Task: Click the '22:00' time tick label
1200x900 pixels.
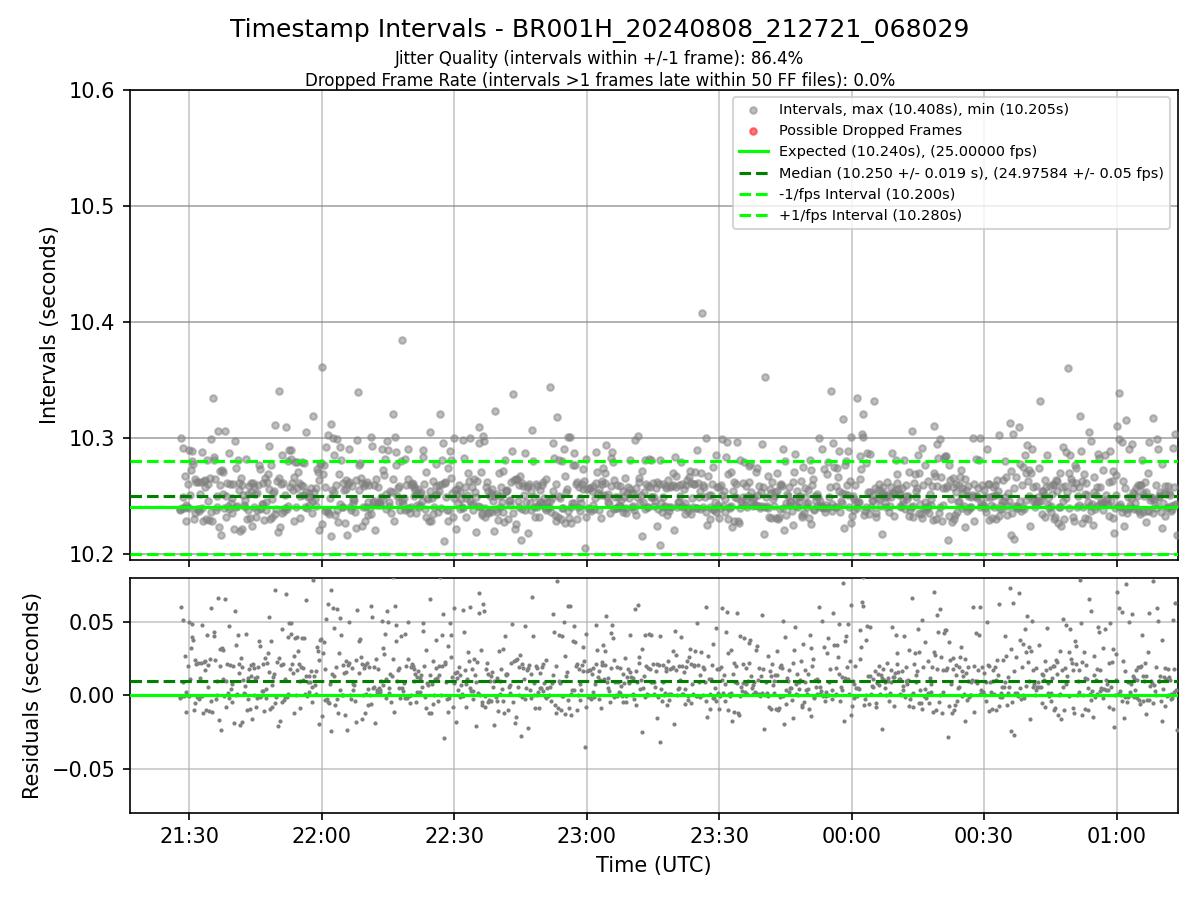Action: (x=322, y=835)
